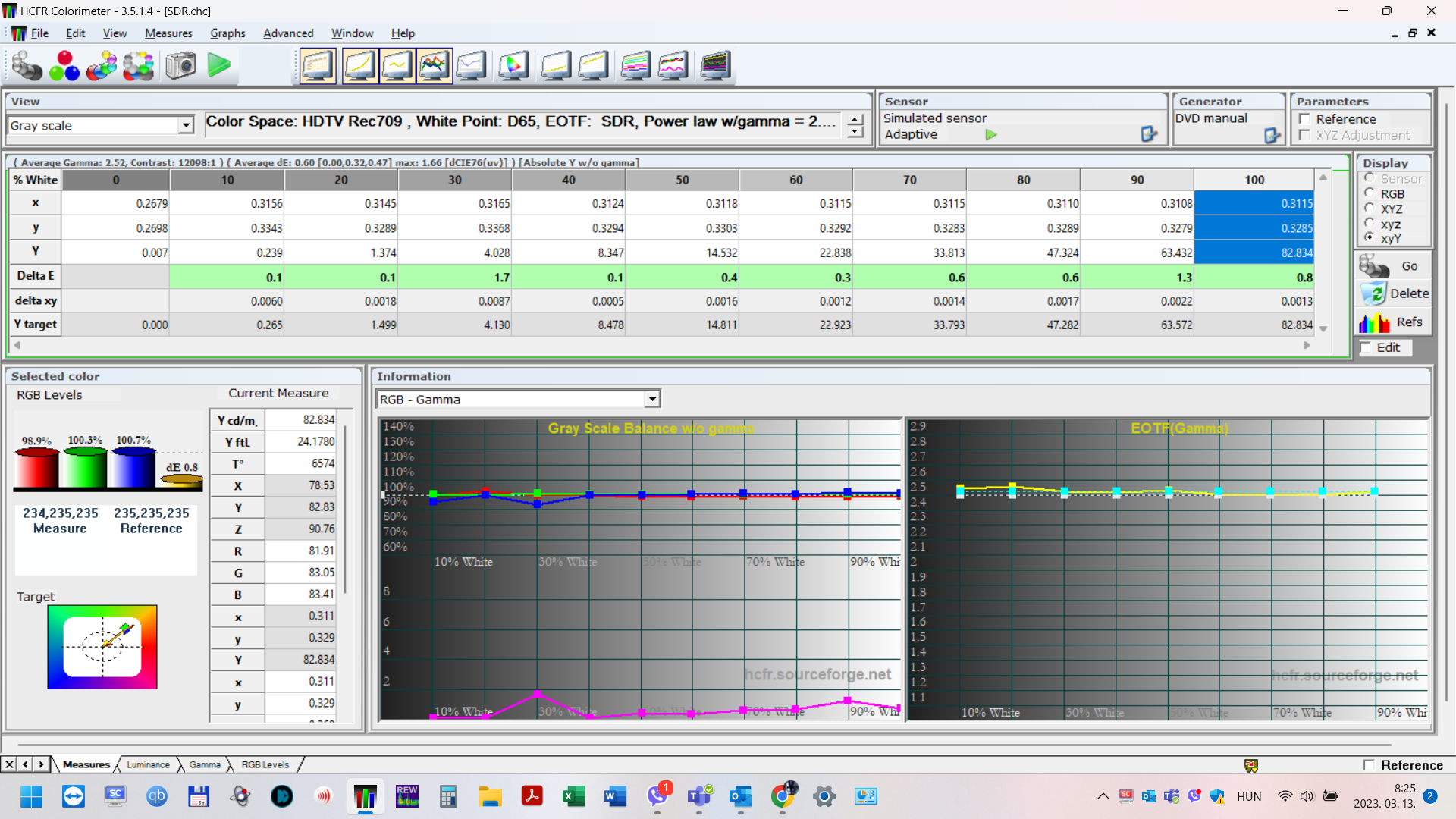Click the color space description stepper up
Screen dimensions: 1456x819
[x=855, y=119]
